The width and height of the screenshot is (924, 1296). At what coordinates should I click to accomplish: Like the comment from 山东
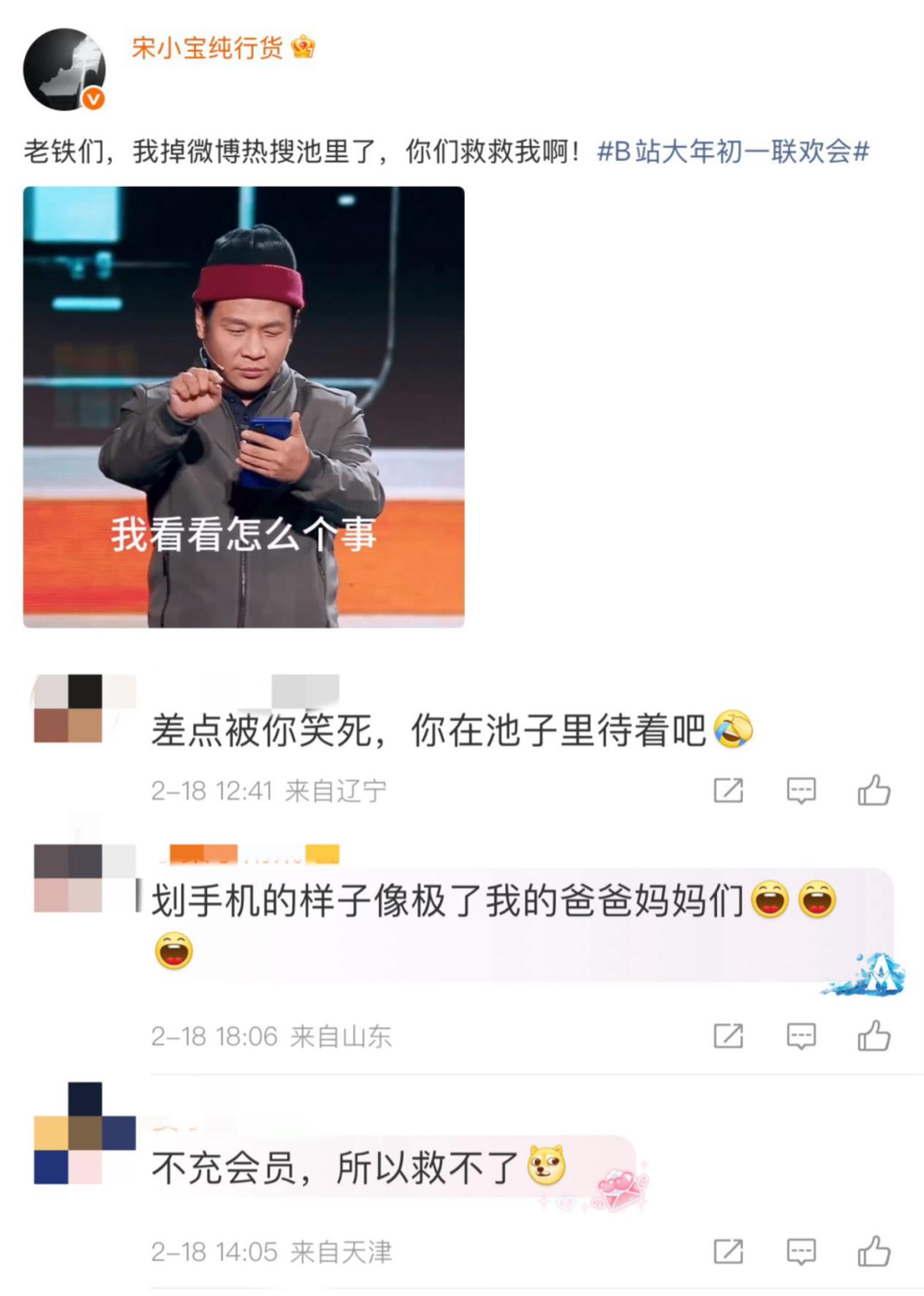[x=874, y=1036]
